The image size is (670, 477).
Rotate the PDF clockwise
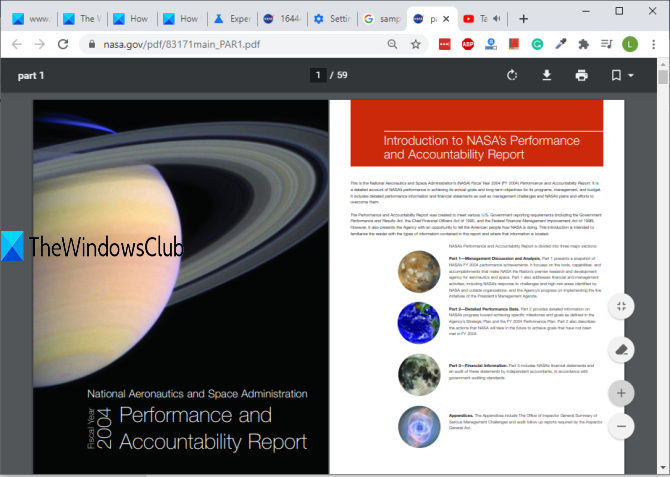512,75
